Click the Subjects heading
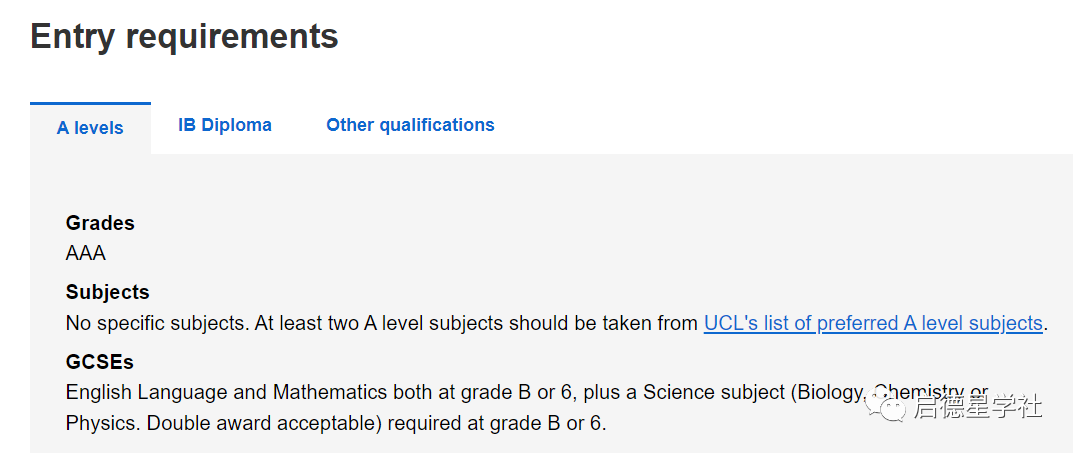 pos(107,292)
